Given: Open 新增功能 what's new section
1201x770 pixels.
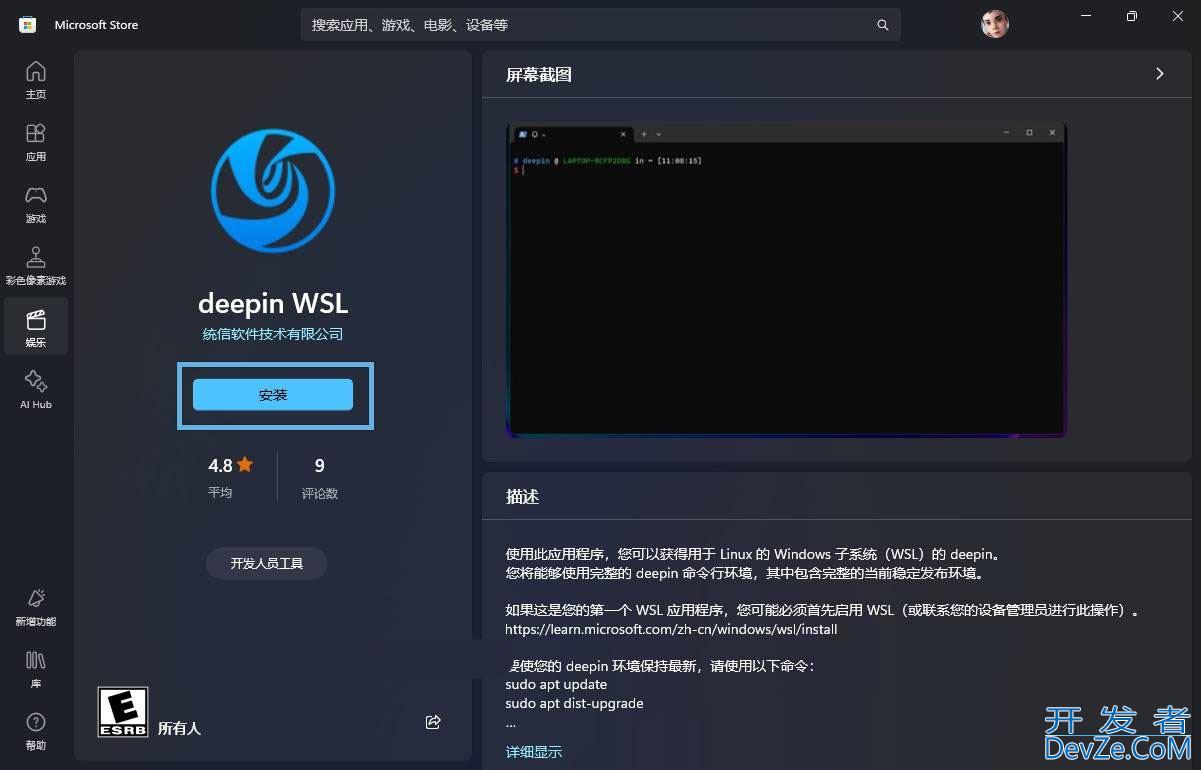Looking at the screenshot, I should click(x=36, y=607).
